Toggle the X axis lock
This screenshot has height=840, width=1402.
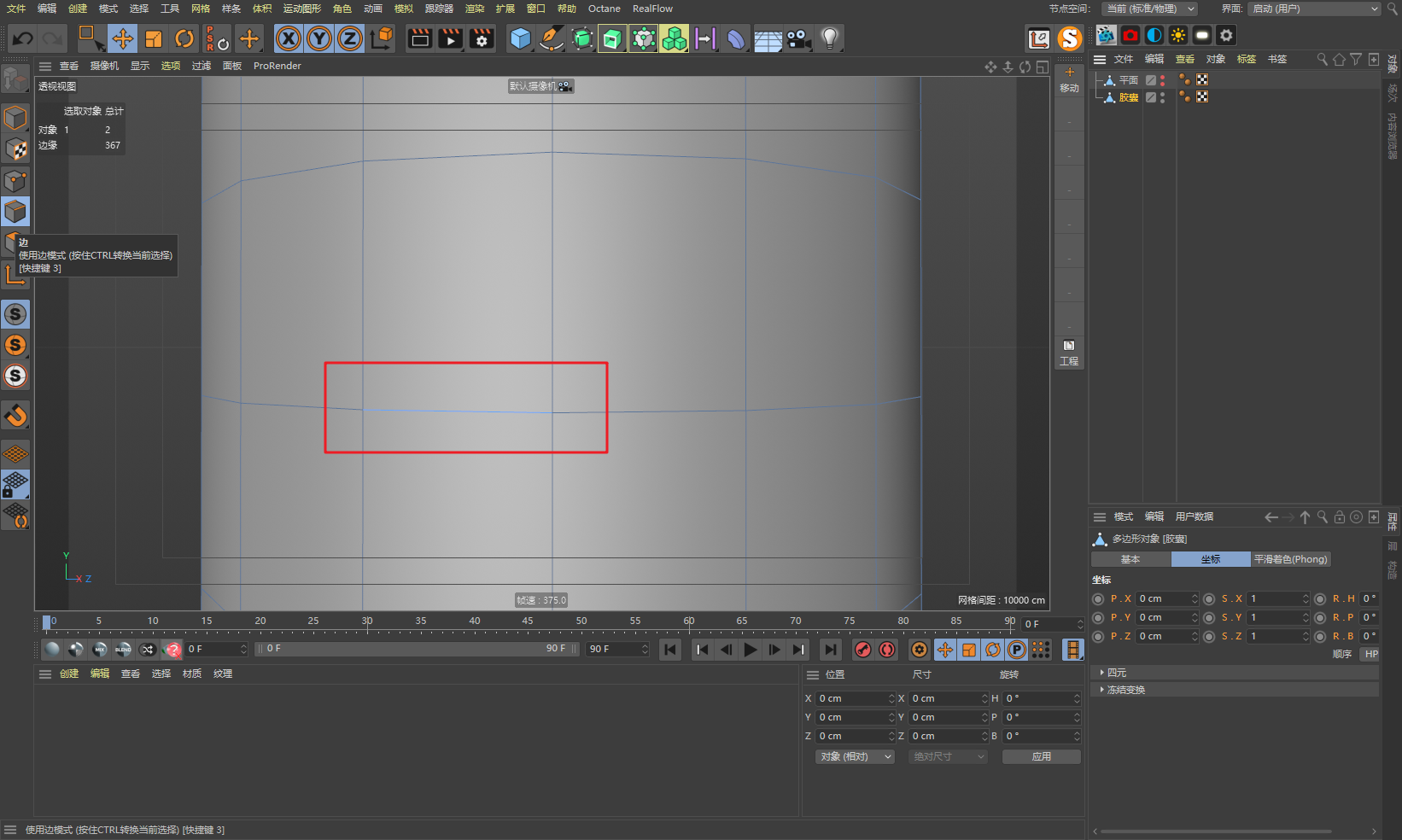tap(289, 38)
